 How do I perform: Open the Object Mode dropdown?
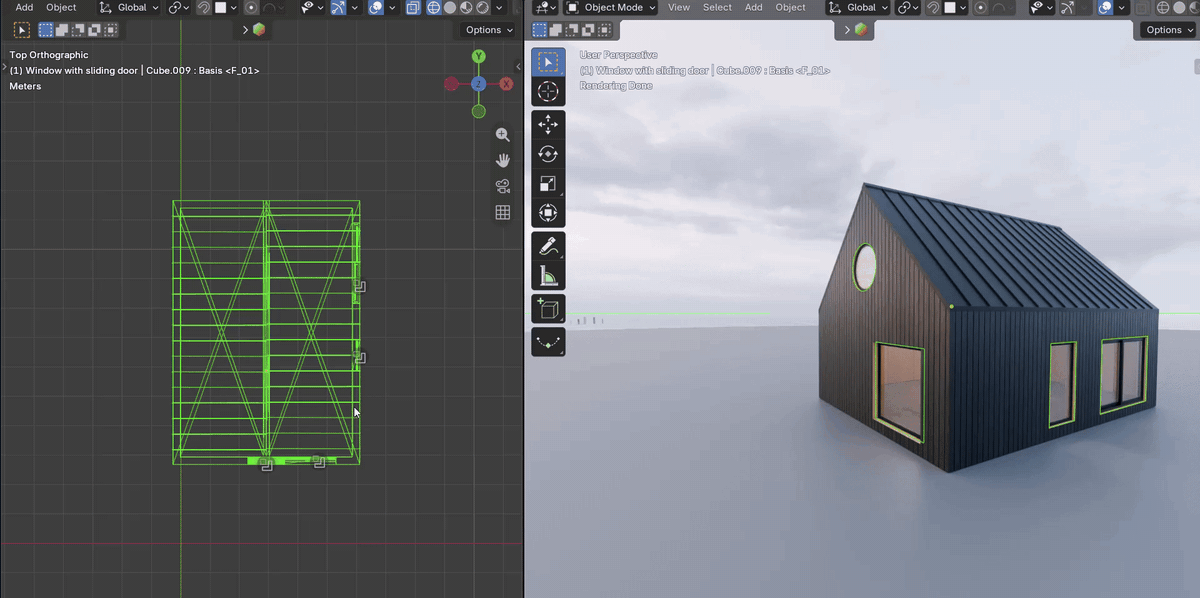[x=610, y=7]
